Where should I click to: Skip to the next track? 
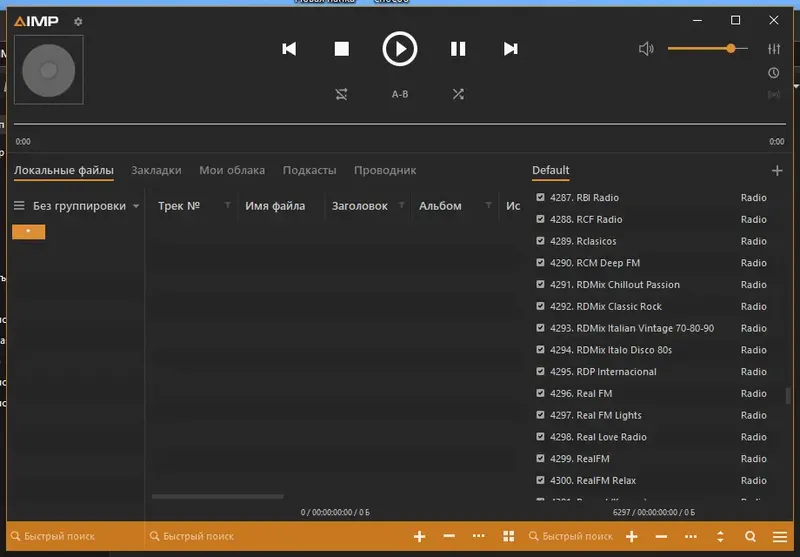(x=511, y=49)
